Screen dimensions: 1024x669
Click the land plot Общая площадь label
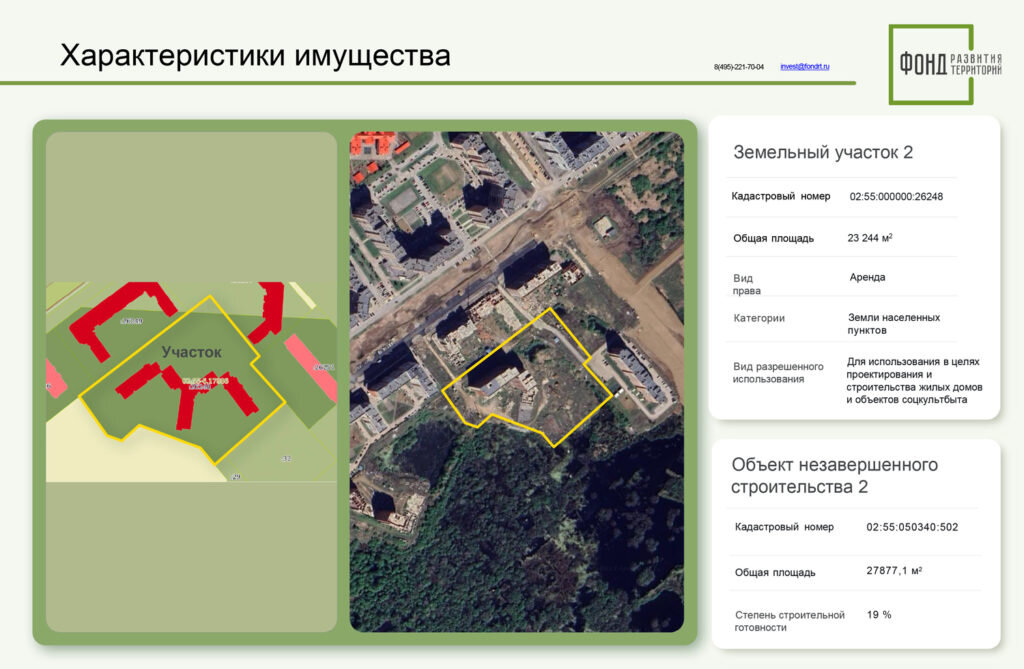click(x=773, y=238)
